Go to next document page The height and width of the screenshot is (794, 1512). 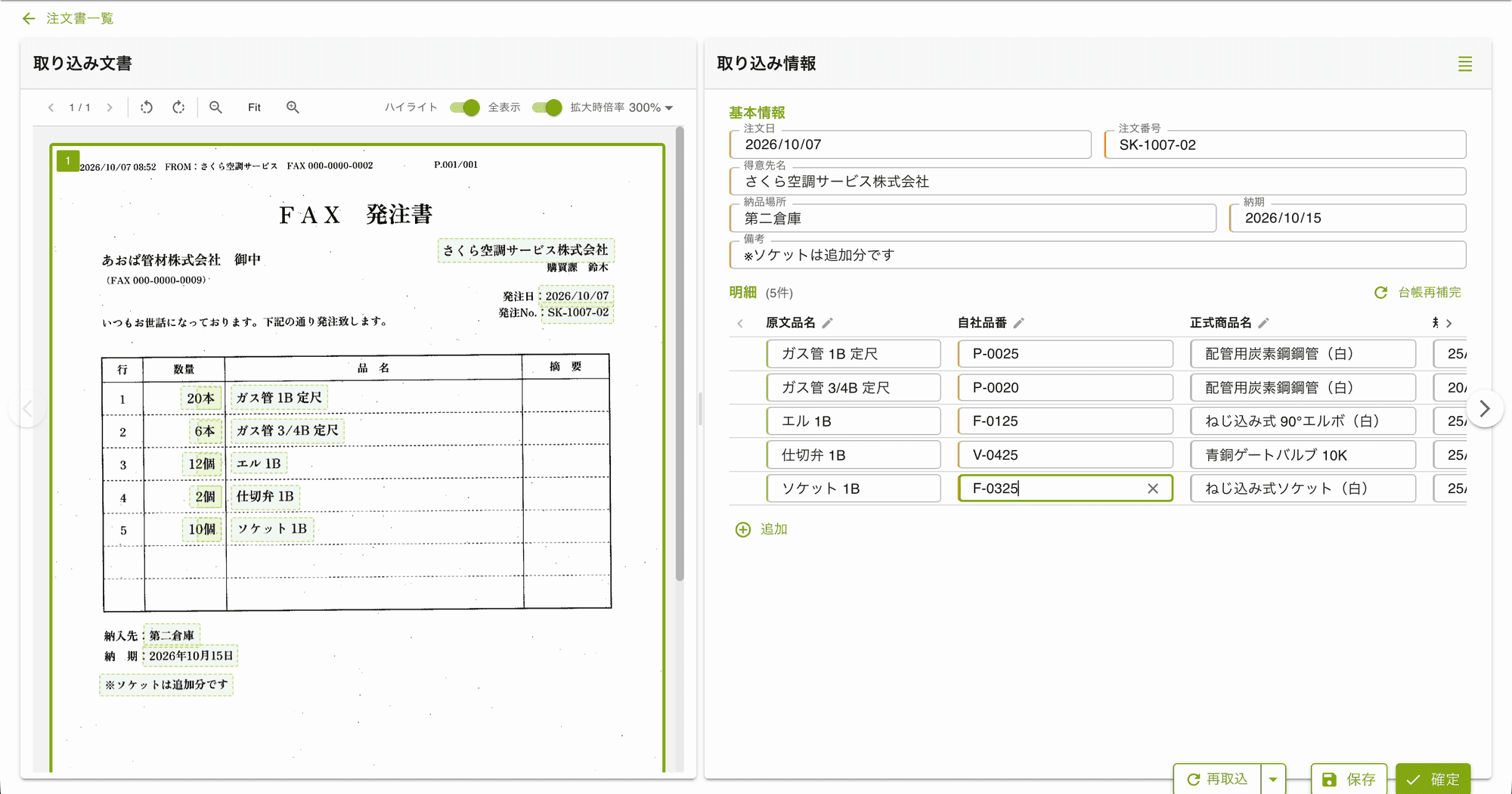coord(110,107)
